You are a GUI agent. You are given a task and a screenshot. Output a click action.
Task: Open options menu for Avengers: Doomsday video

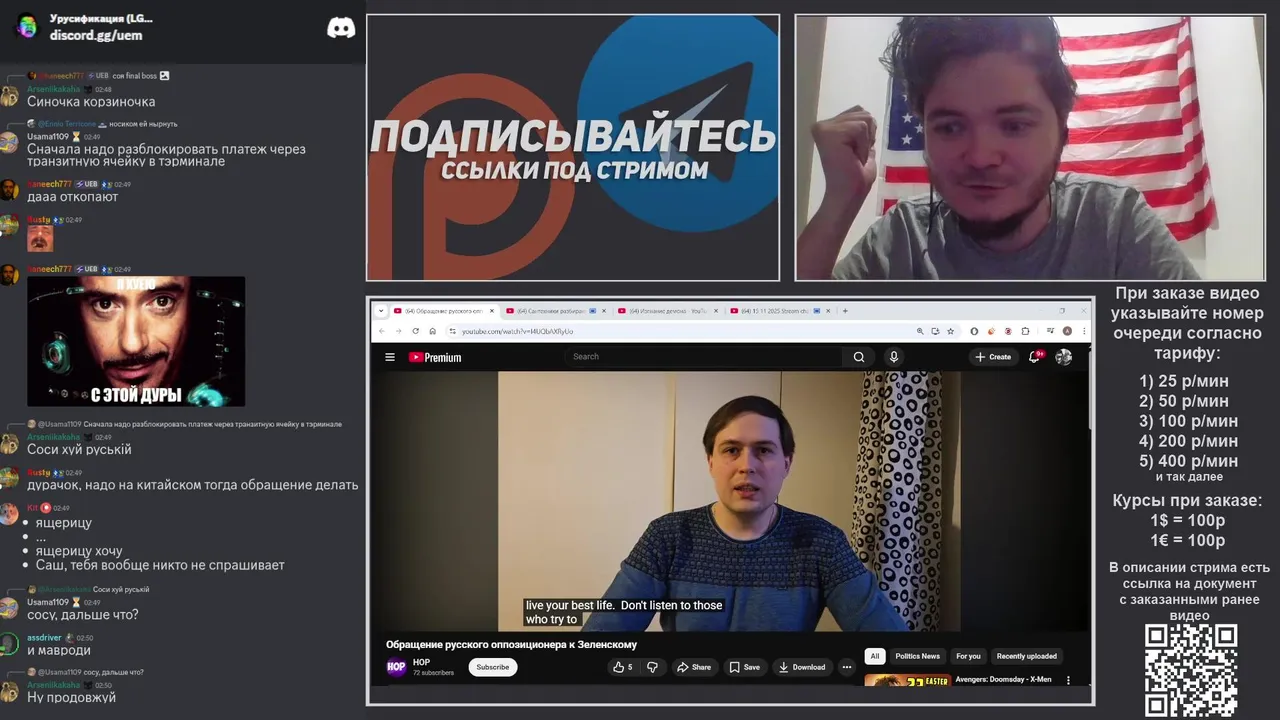pos(1068,680)
